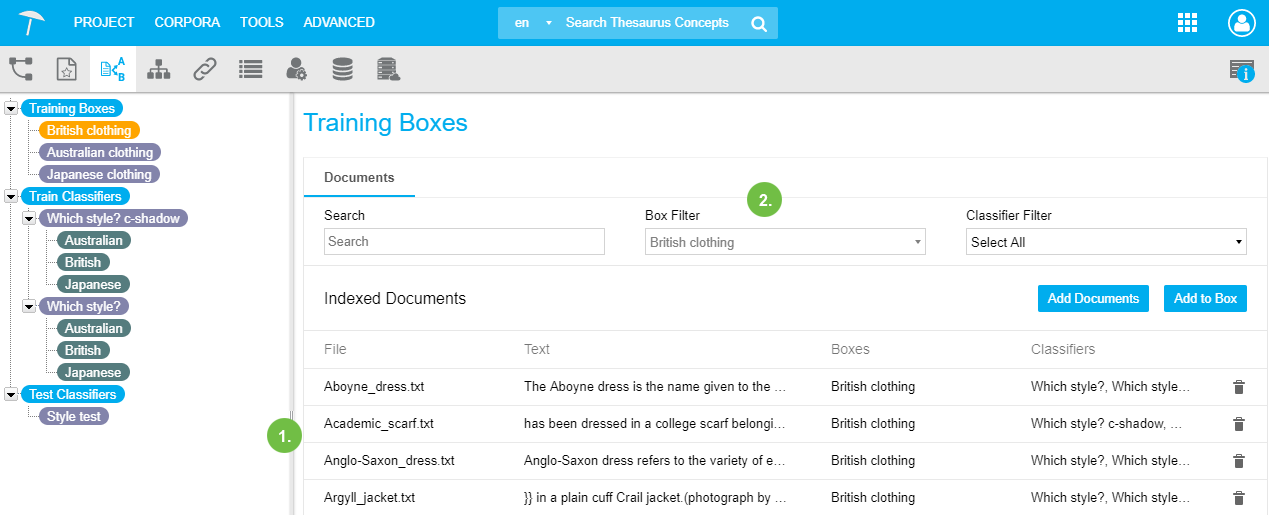Image resolution: width=1269 pixels, height=515 pixels.
Task: Open the Box Filter dropdown
Action: click(785, 242)
